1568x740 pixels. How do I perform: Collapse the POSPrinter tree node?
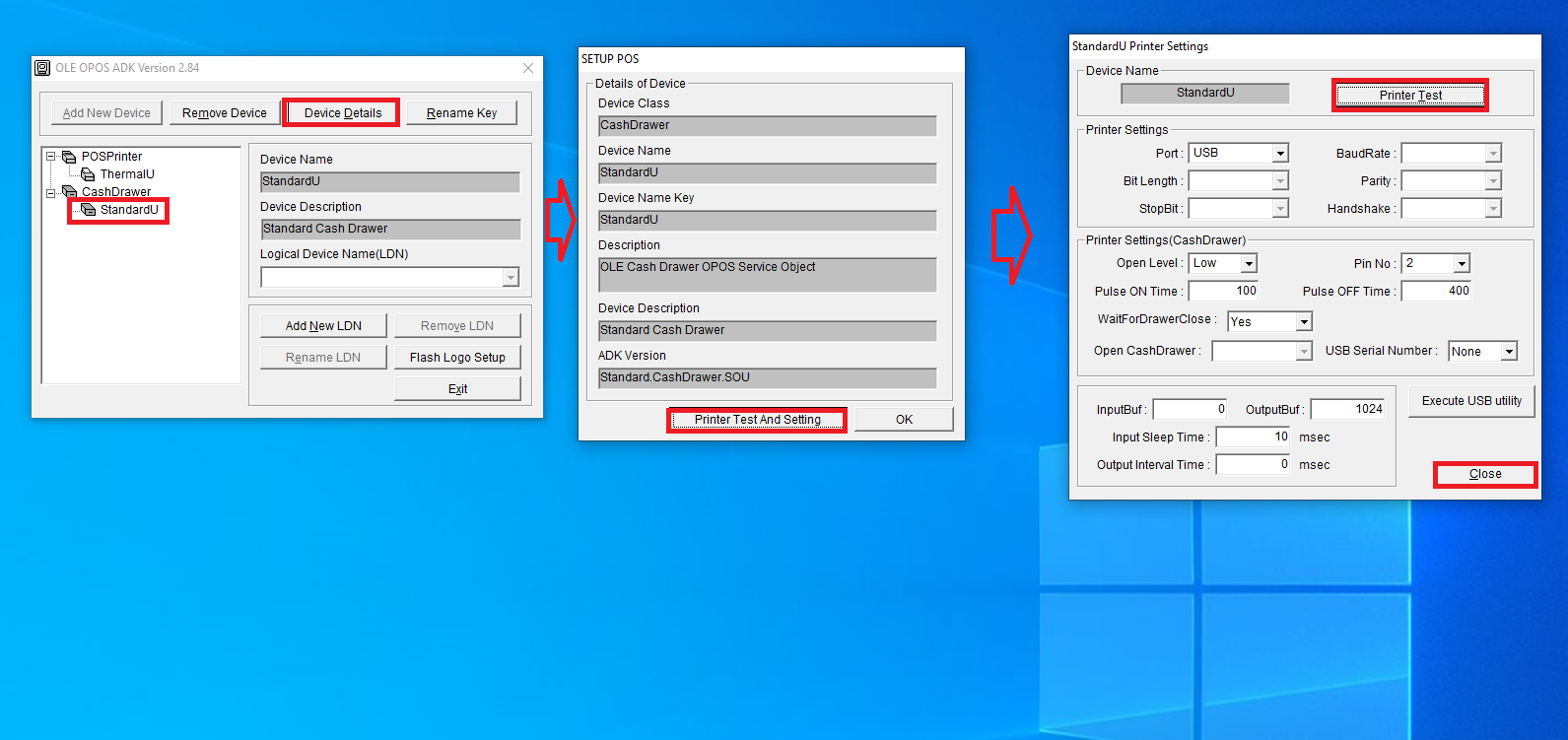[x=51, y=157]
